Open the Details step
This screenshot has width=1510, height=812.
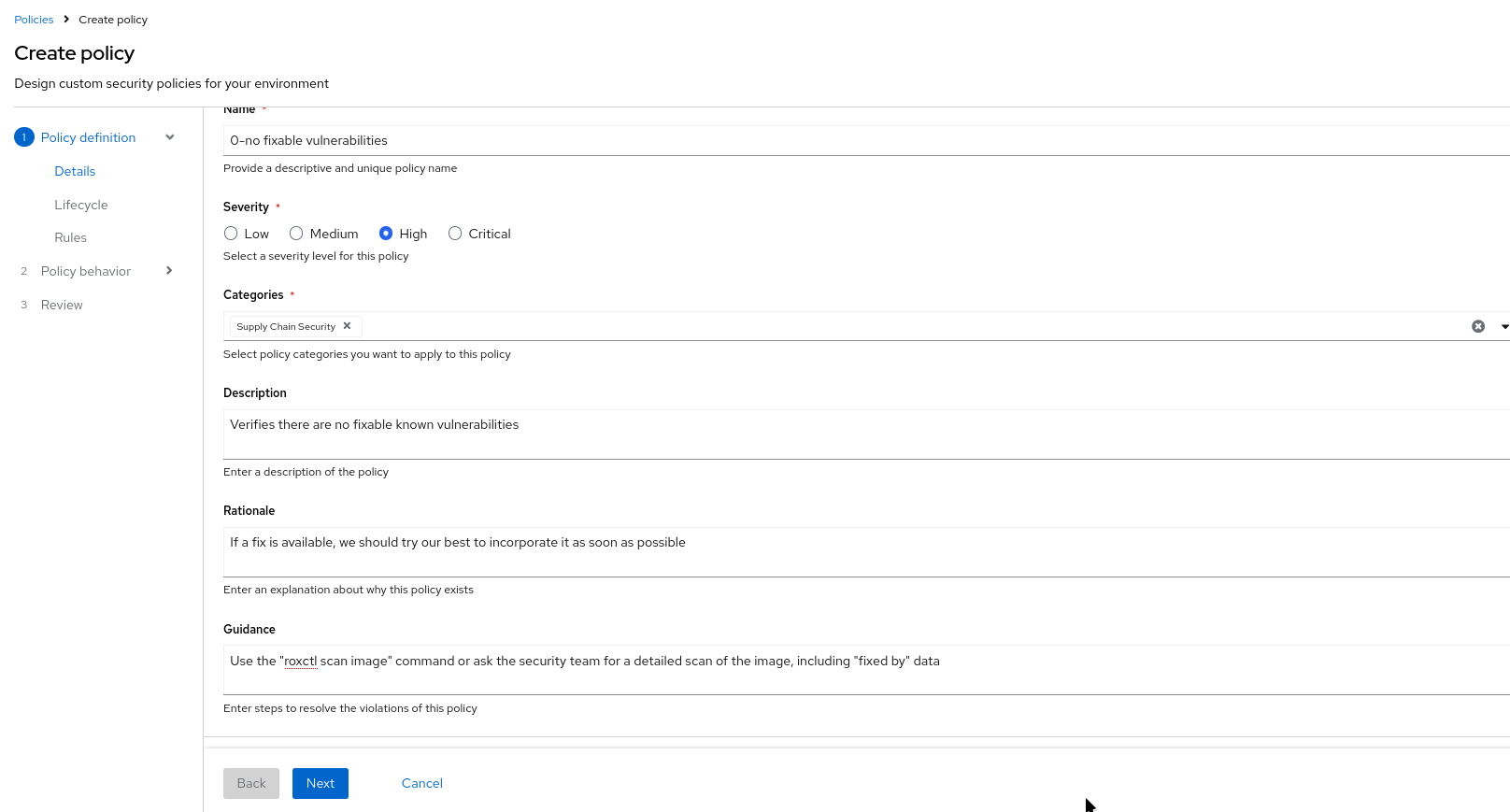pyautogui.click(x=75, y=171)
